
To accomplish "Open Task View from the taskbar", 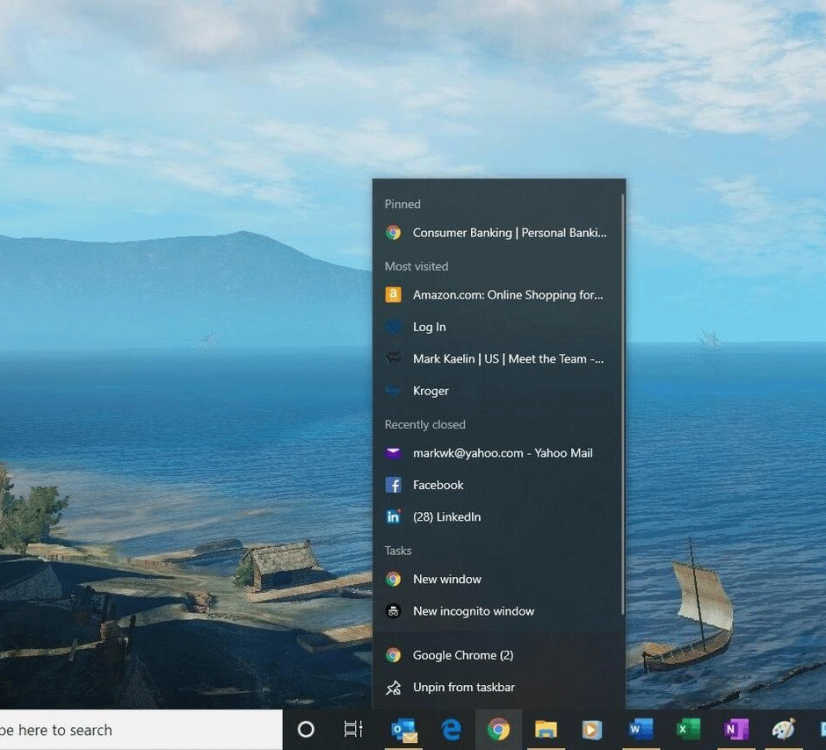I will [x=353, y=729].
